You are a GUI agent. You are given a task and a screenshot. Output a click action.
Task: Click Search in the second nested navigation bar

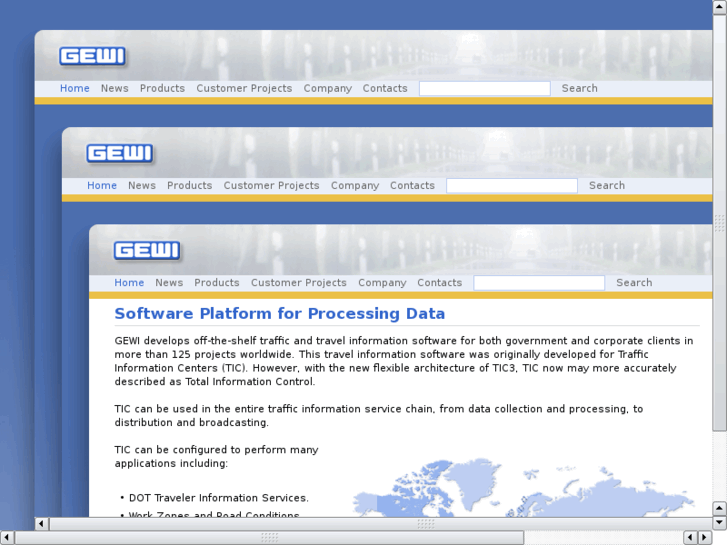(x=607, y=186)
